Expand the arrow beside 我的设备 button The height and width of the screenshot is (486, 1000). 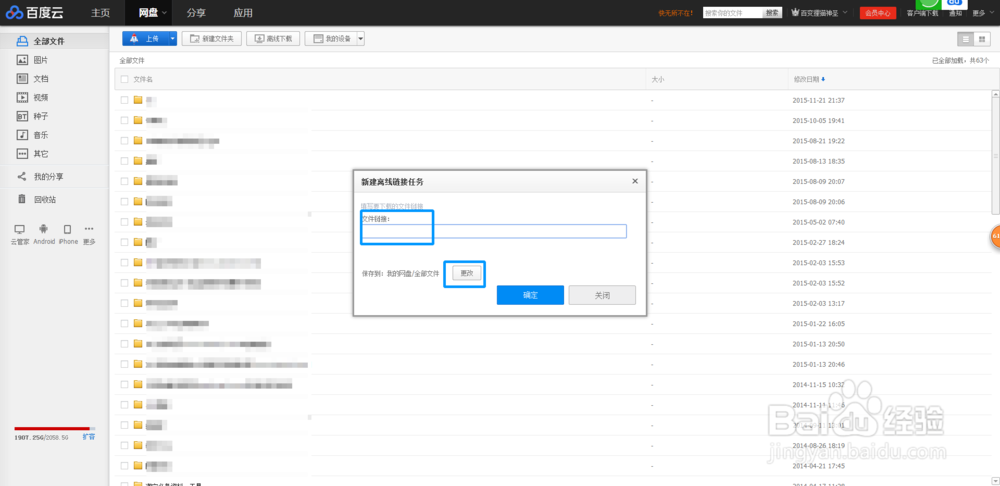360,39
